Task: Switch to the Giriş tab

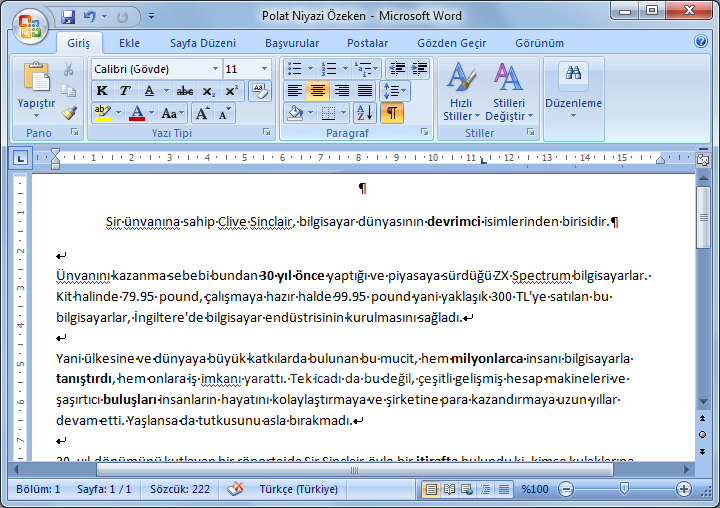Action: [79, 43]
